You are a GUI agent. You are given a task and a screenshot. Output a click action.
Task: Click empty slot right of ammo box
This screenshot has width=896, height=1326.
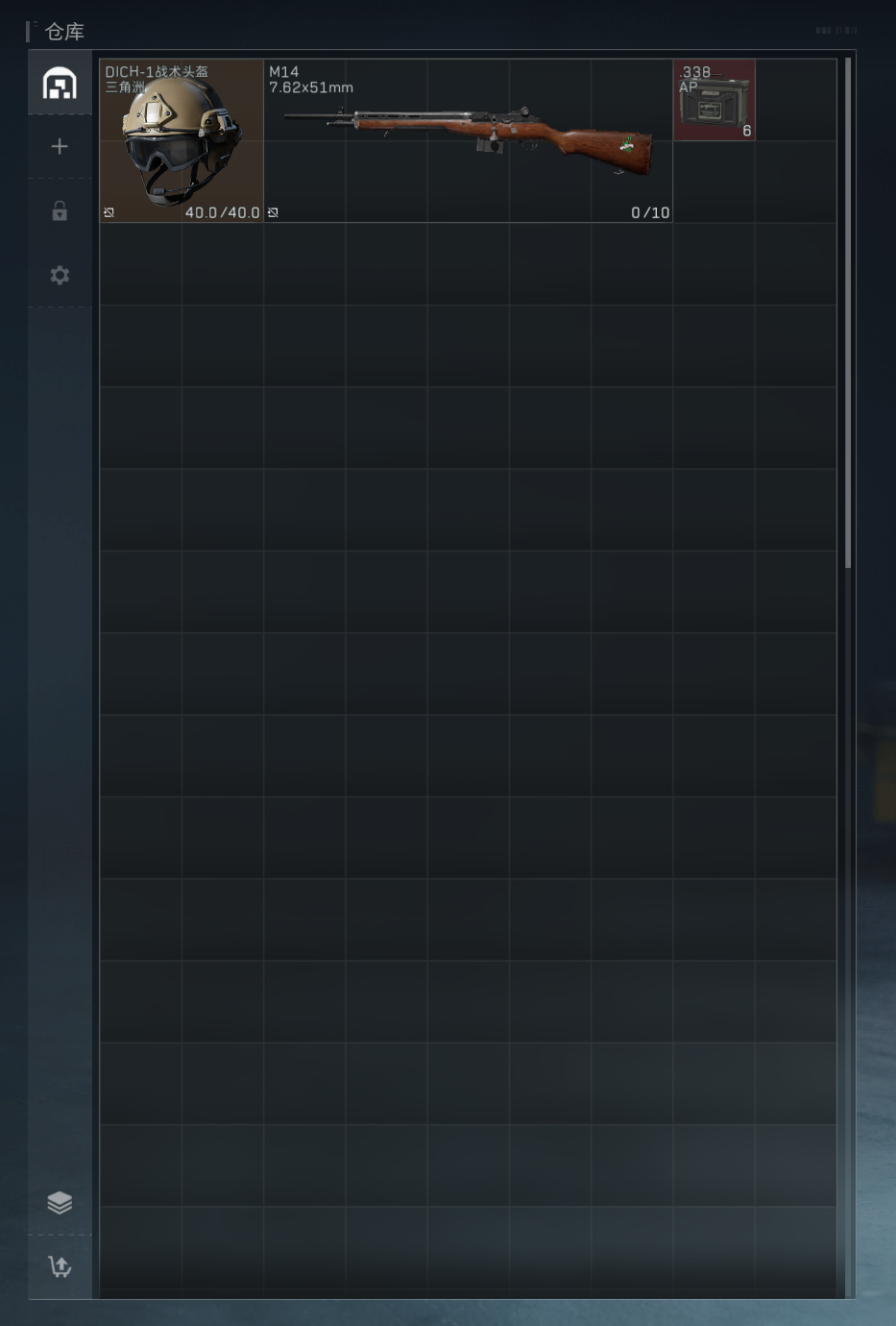coord(795,100)
